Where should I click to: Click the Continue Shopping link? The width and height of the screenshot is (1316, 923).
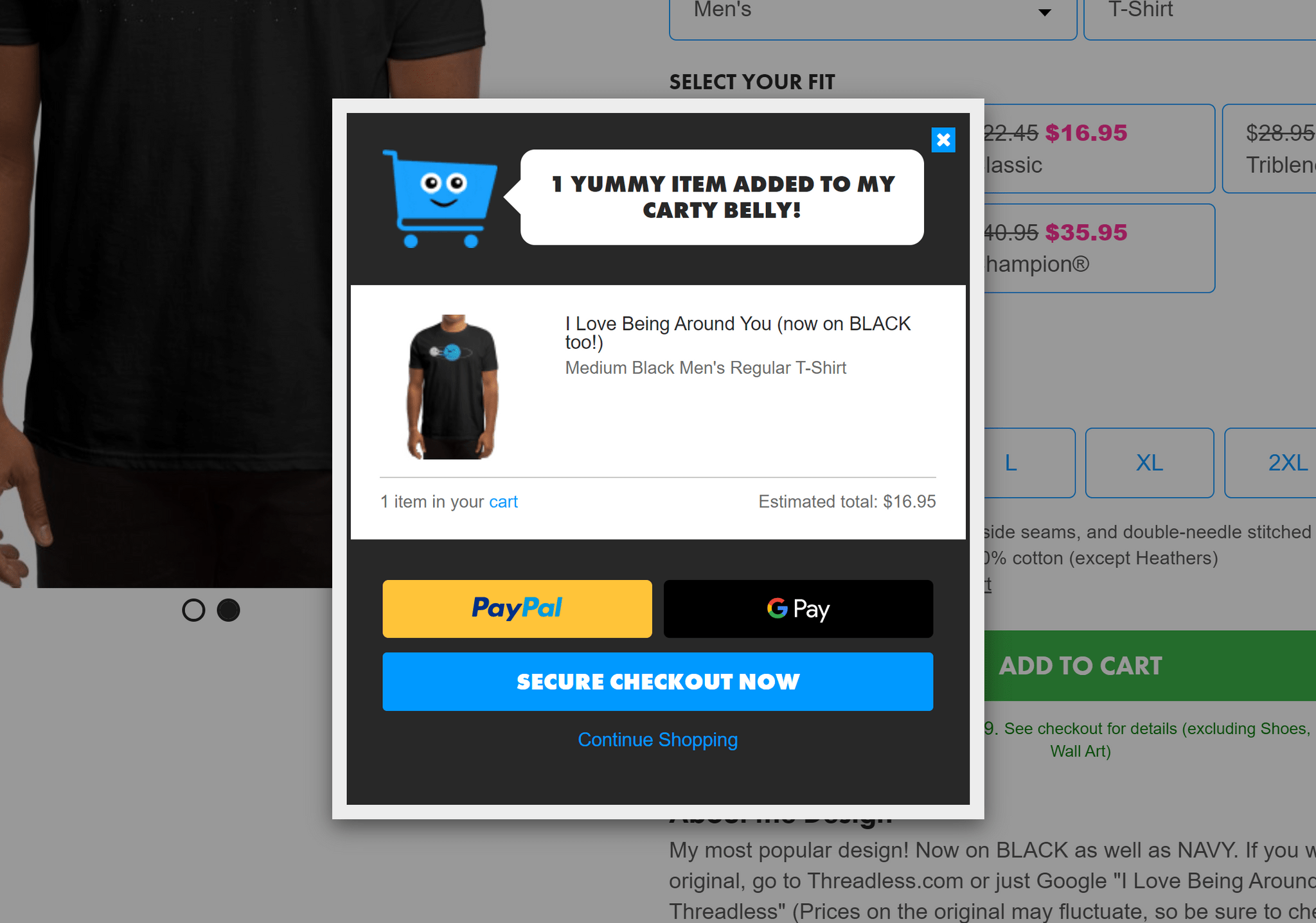click(657, 740)
